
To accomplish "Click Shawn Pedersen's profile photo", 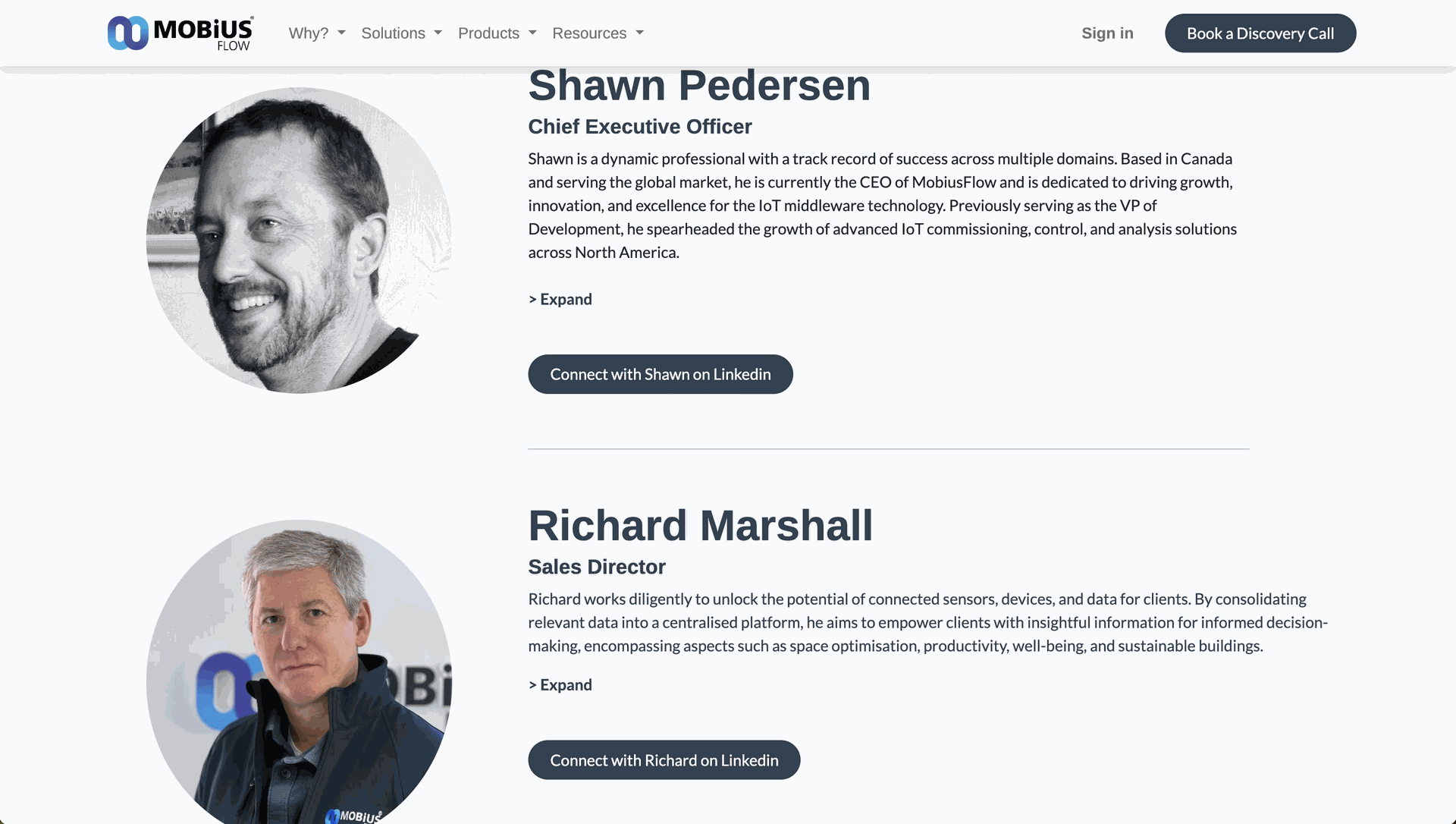I will coord(299,241).
